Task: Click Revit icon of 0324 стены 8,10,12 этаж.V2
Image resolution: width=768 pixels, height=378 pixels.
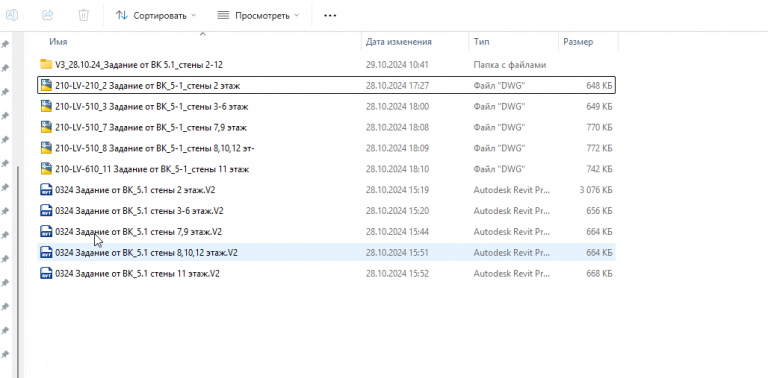Action: pyautogui.click(x=46, y=252)
